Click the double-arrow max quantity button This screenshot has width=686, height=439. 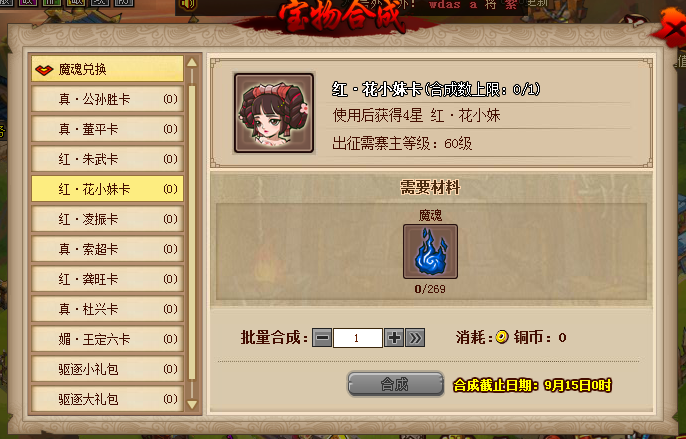point(415,338)
